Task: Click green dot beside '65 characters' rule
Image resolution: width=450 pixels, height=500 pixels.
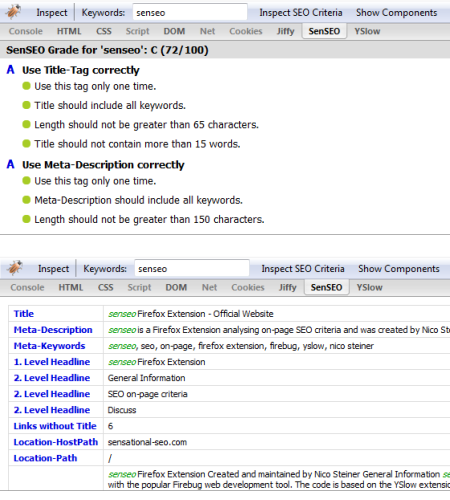Action: tap(26, 125)
